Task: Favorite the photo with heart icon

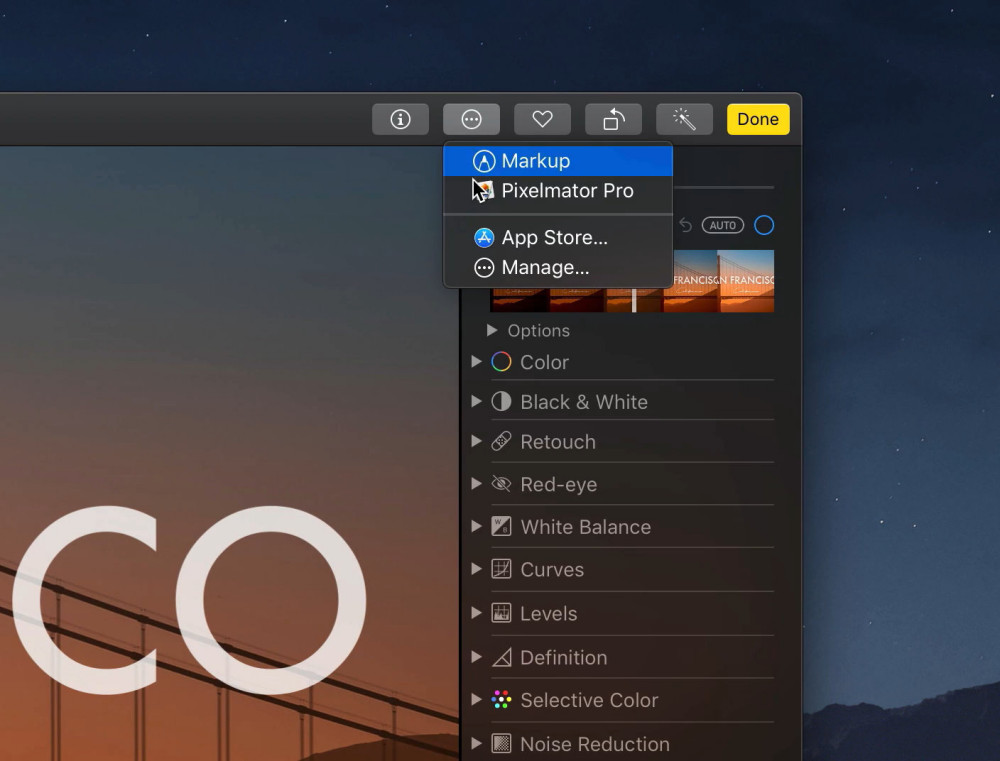Action: tap(542, 119)
